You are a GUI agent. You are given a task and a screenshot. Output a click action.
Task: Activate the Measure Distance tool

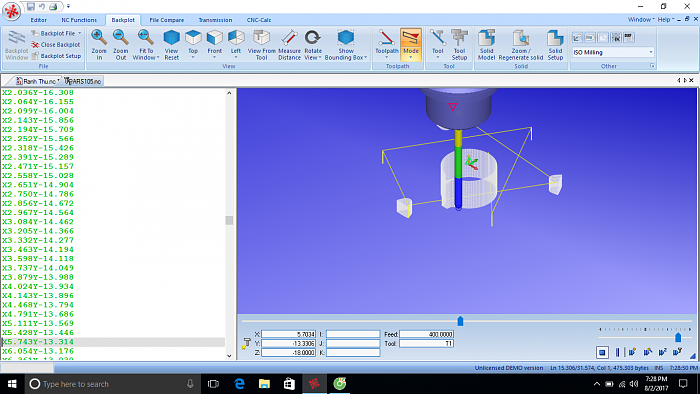coord(289,45)
